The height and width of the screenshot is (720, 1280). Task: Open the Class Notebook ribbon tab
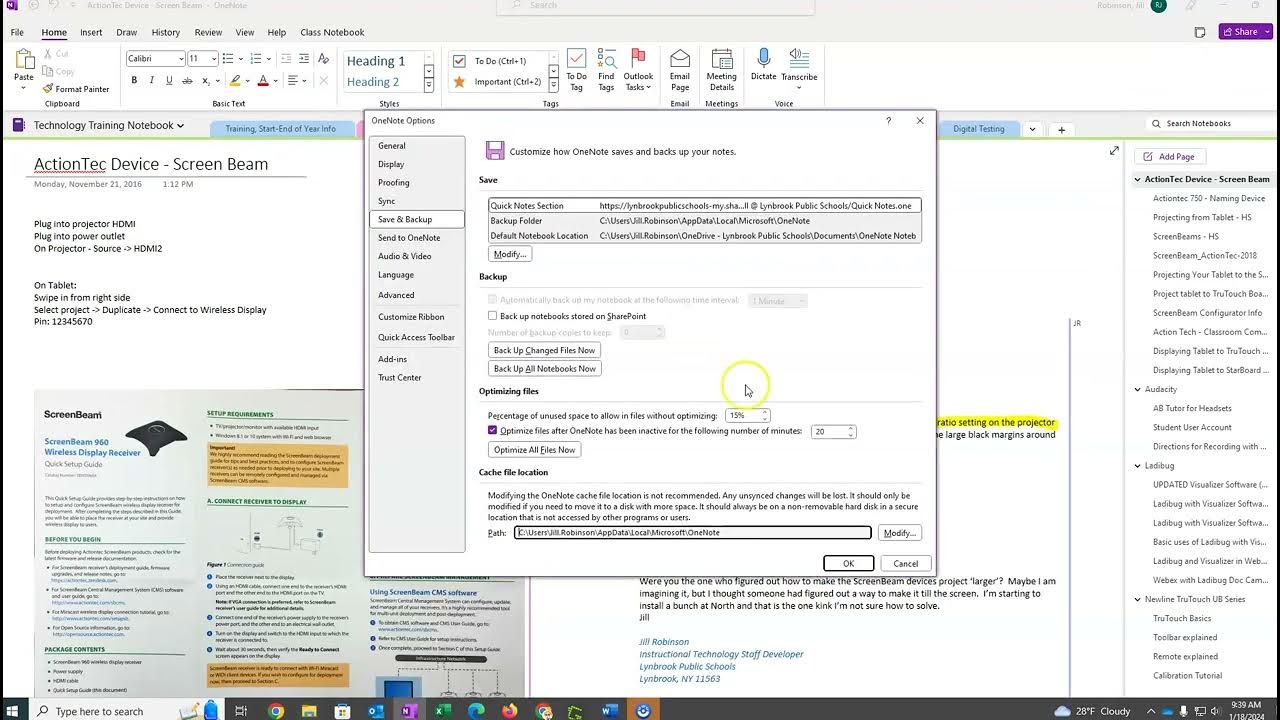[332, 32]
